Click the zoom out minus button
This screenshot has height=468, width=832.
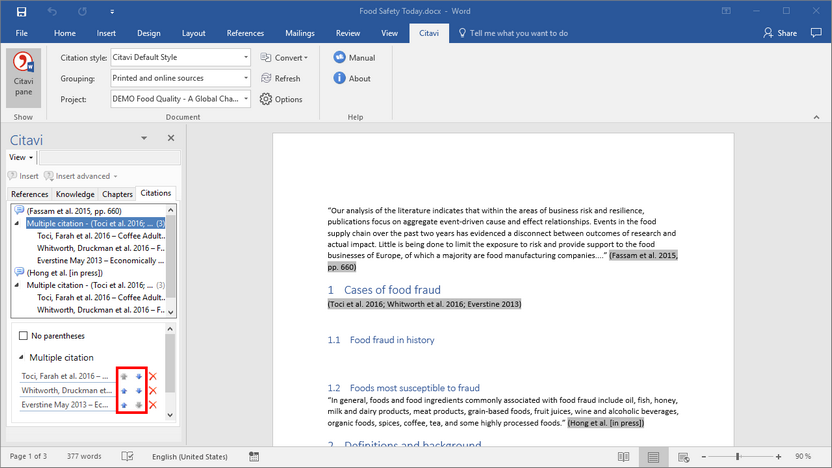[704, 456]
